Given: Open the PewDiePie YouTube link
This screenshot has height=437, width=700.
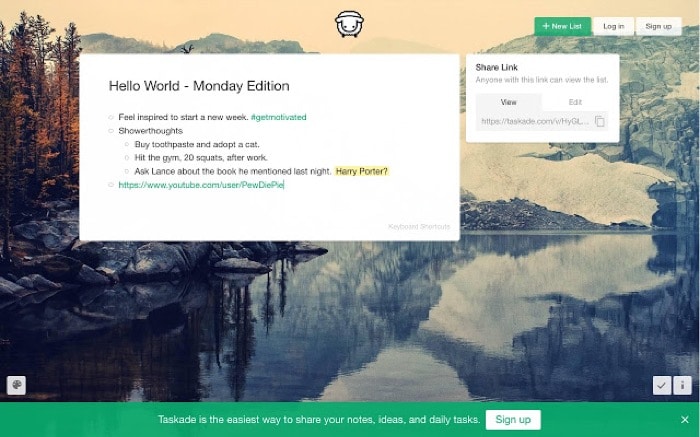Looking at the screenshot, I should coord(200,185).
